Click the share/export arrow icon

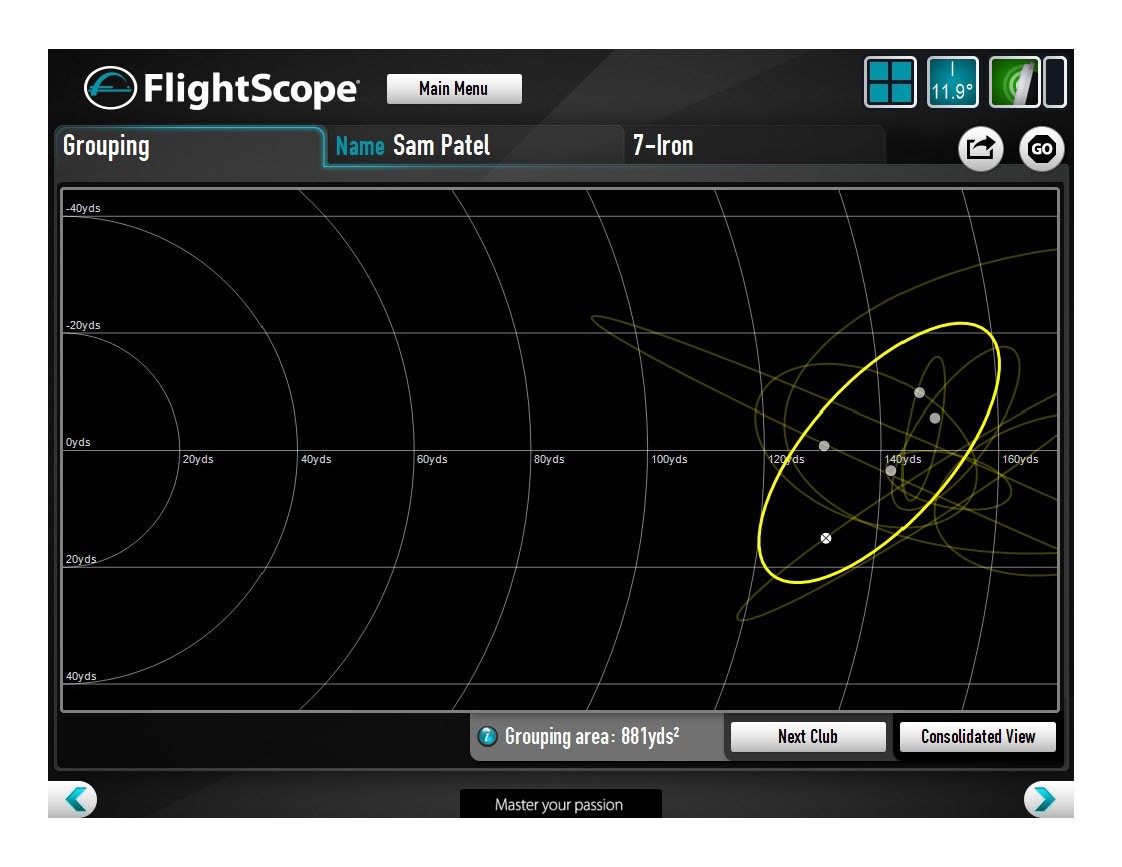click(981, 149)
